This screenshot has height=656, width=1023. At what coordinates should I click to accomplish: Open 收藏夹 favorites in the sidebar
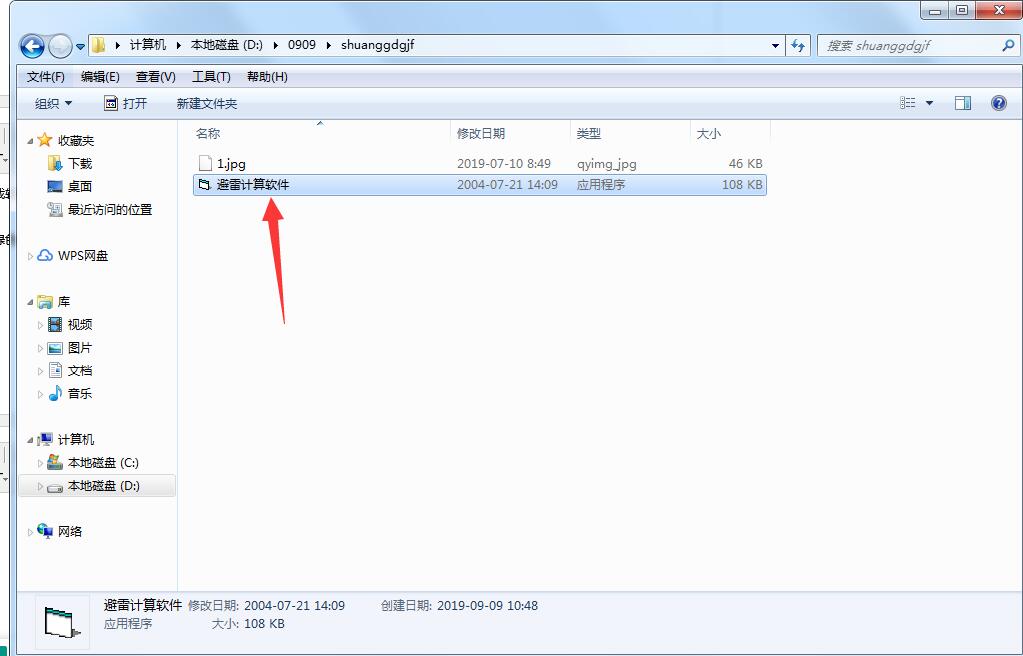76,140
